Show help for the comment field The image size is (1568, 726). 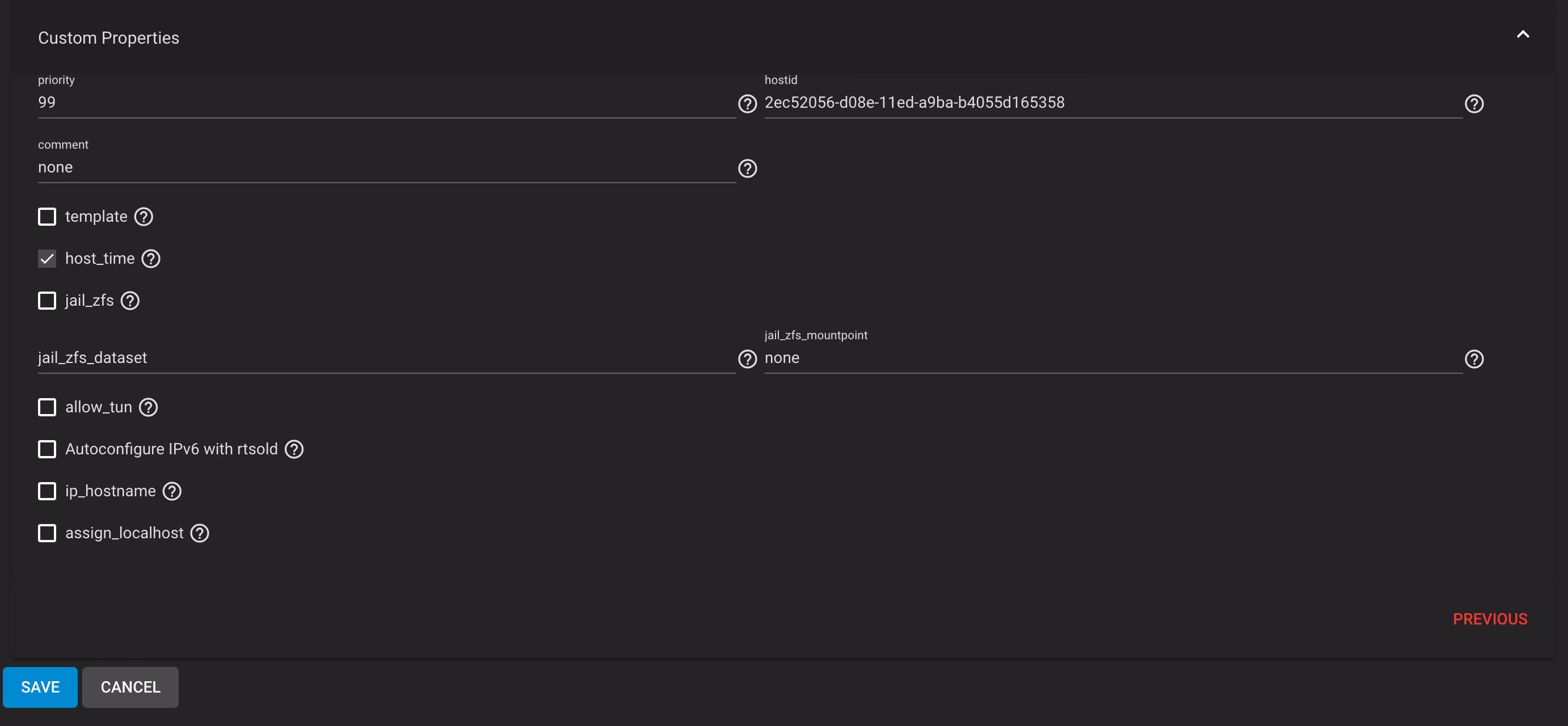coord(747,168)
